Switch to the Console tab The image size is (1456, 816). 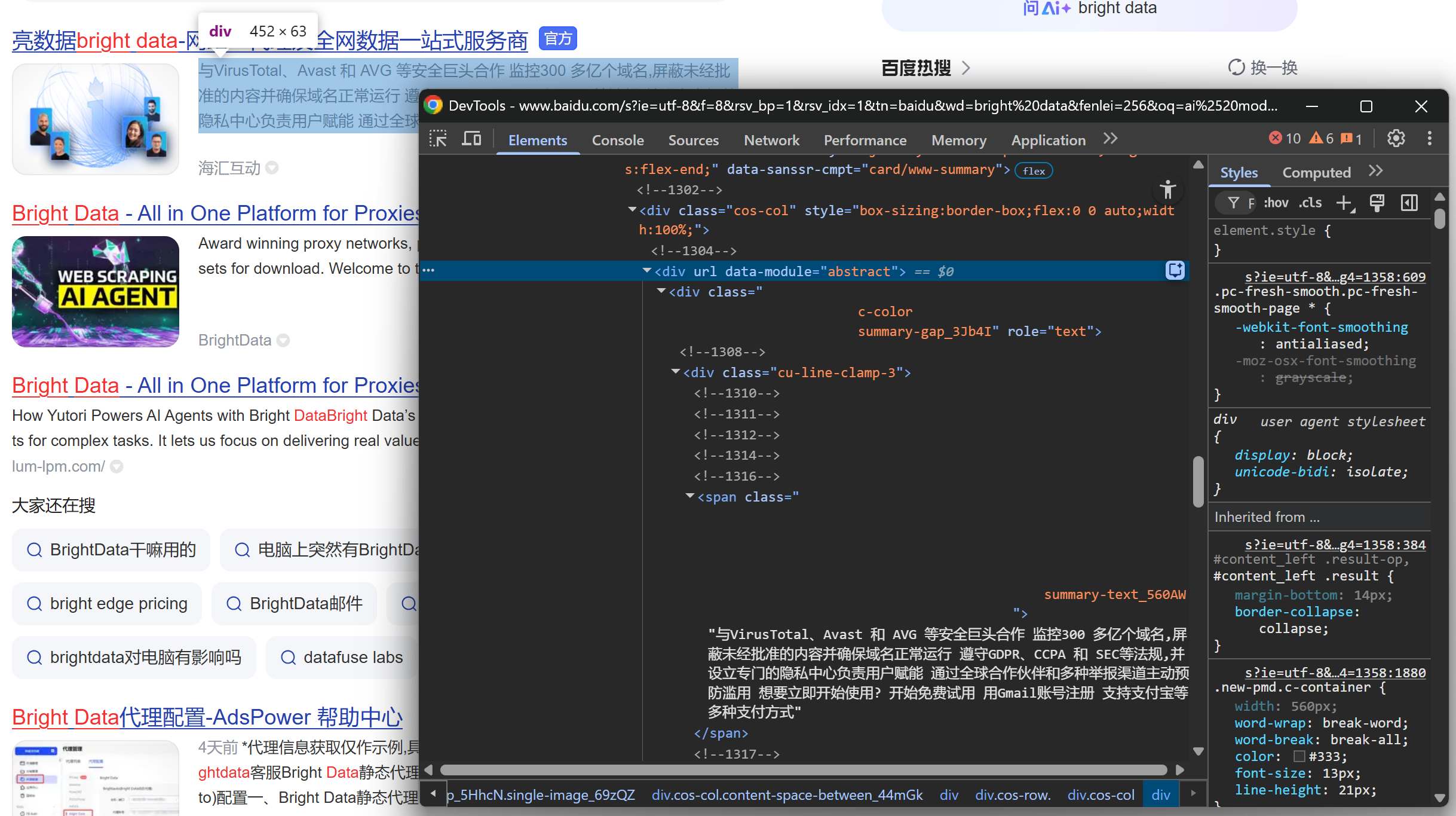[618, 140]
